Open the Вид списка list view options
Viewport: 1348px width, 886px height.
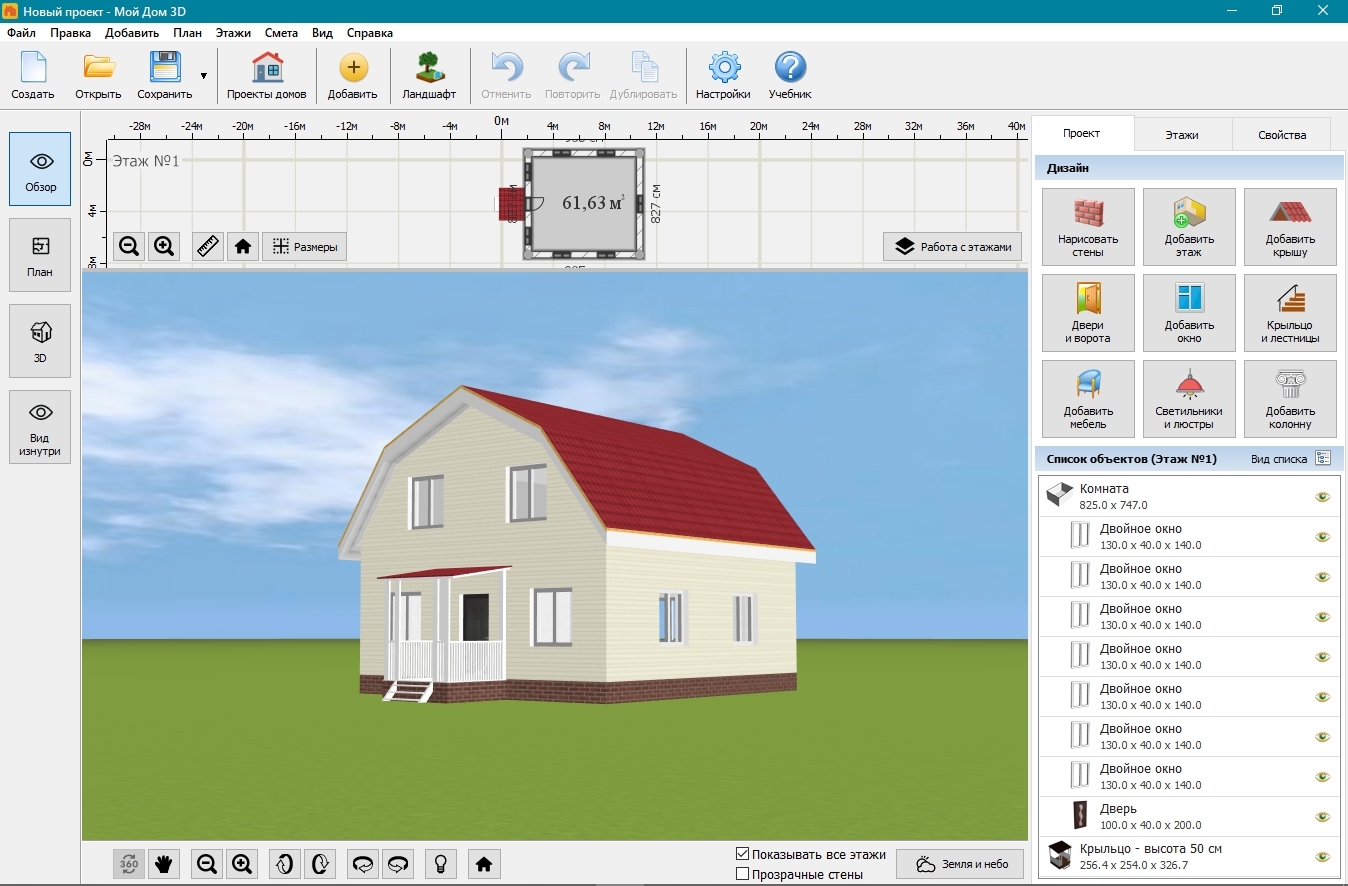(x=1323, y=459)
